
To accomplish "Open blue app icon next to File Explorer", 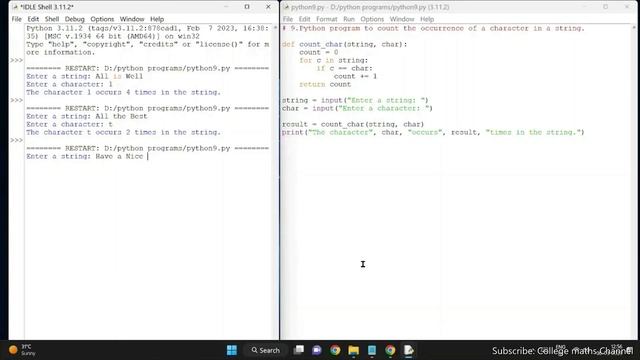I will point(372,350).
